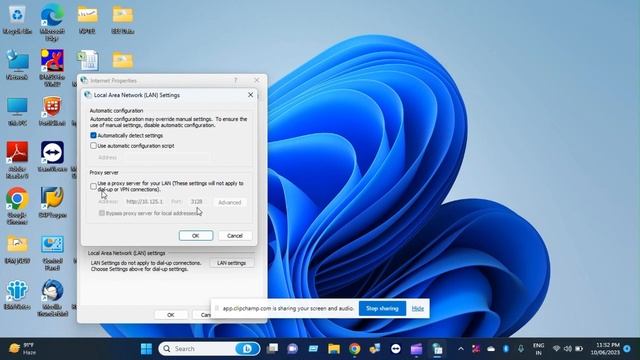Show hidden icons with the tray chevron

461,349
